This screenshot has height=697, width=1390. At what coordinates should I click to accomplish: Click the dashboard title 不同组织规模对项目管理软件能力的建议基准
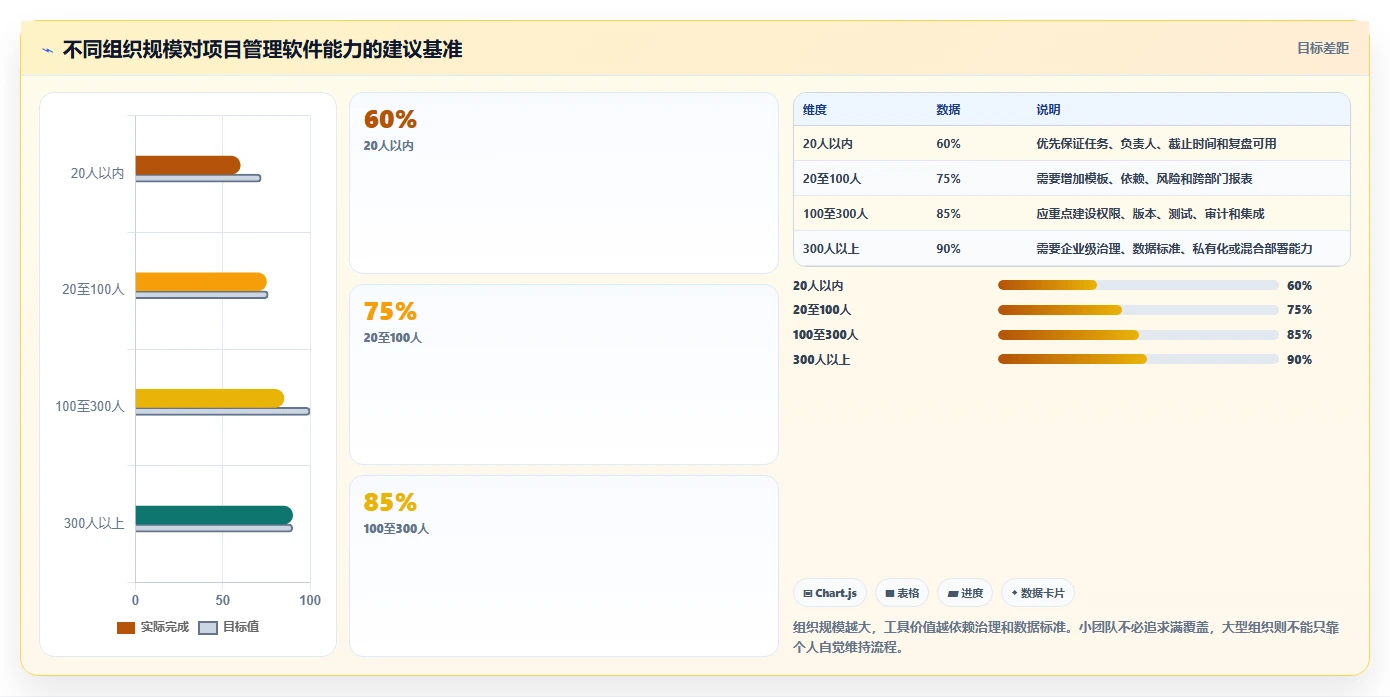(x=262, y=50)
